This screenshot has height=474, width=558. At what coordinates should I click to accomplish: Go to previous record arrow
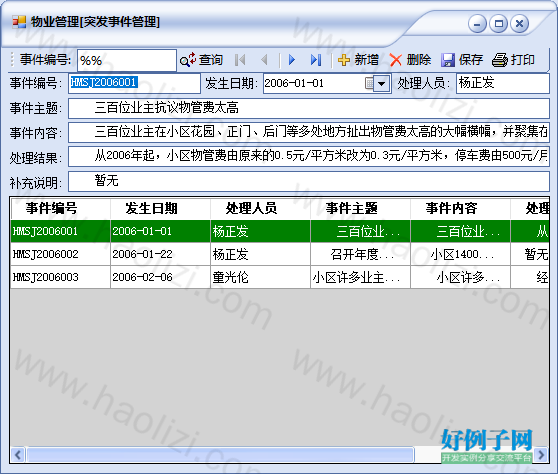coord(264,60)
